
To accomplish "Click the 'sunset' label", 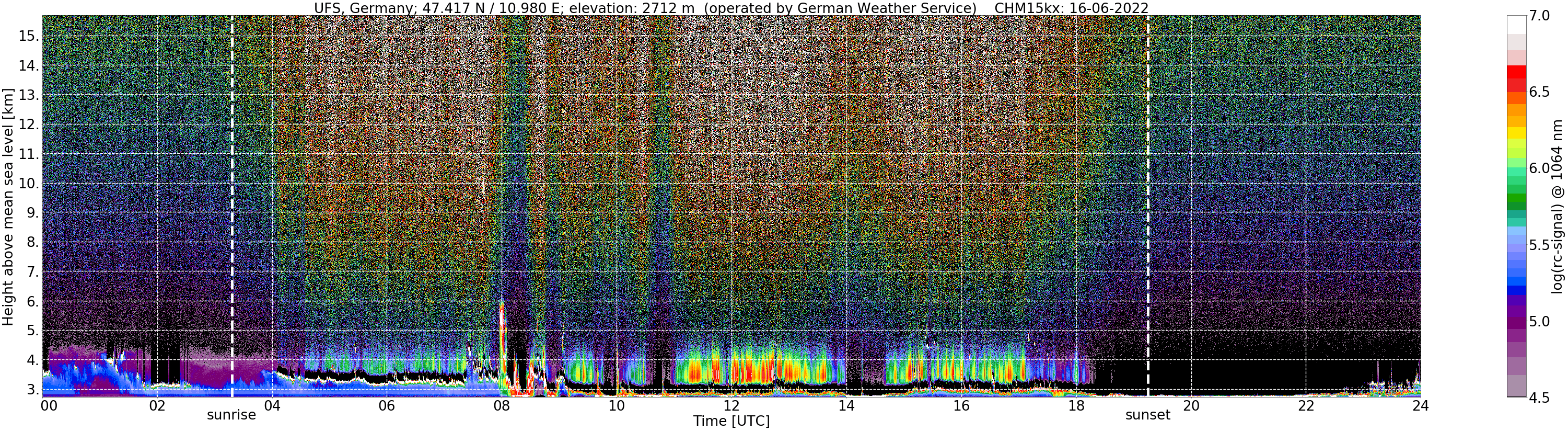I will 1147,415.
